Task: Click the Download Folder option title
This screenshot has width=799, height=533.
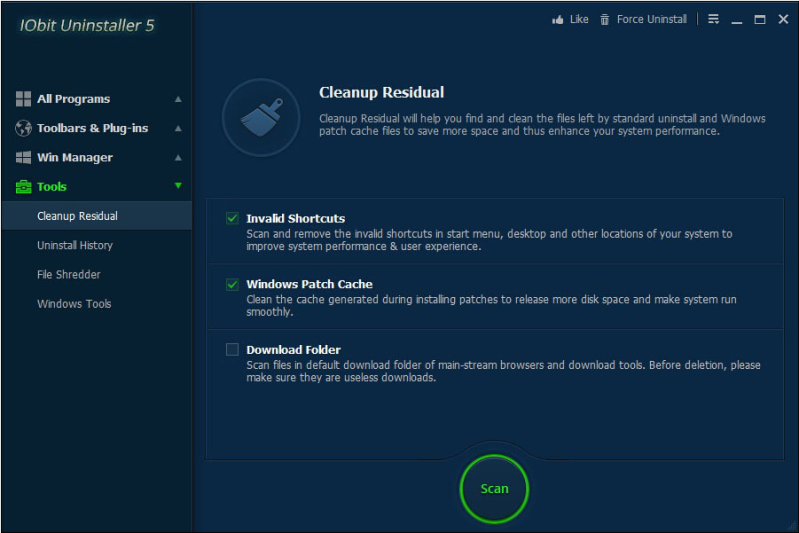Action: tap(294, 350)
